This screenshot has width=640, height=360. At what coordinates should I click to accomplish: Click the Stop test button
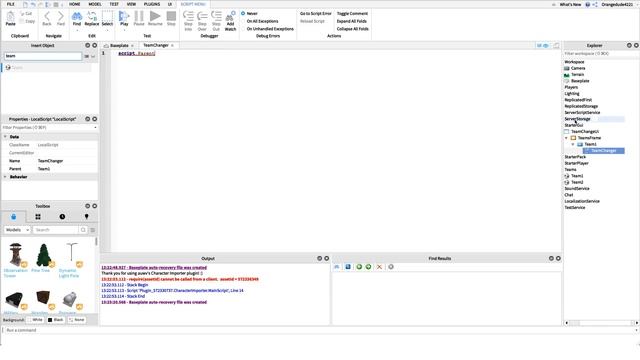click(x=171, y=18)
